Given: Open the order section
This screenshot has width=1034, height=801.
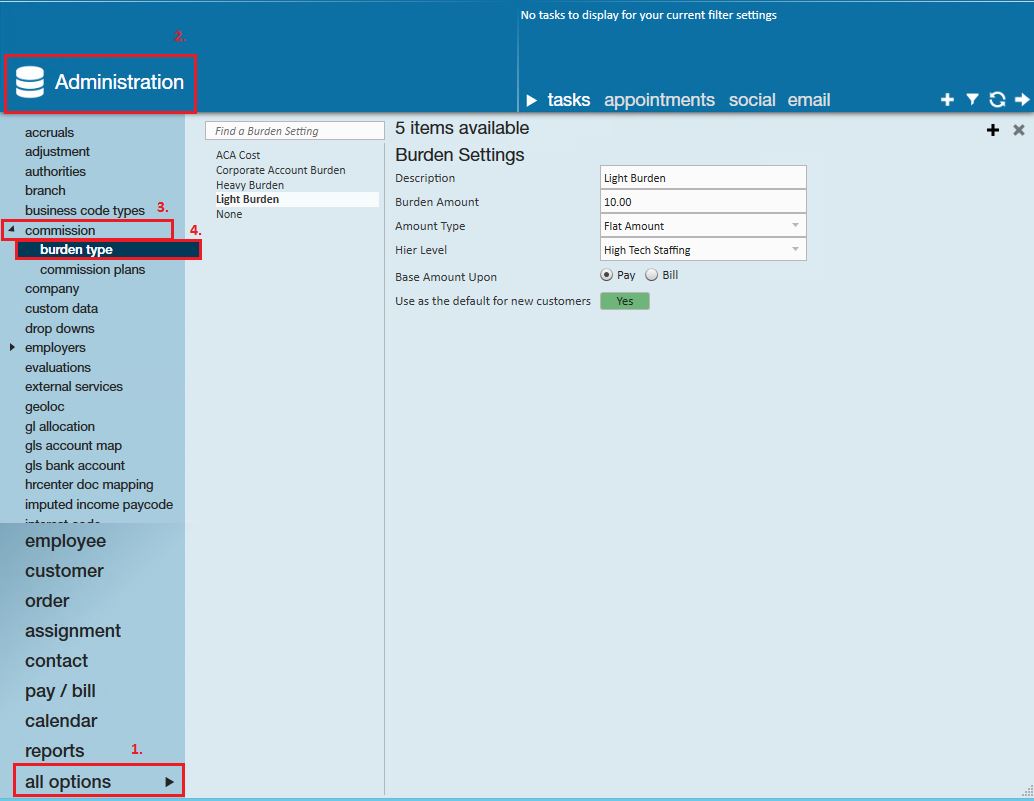Looking at the screenshot, I should coord(47,601).
